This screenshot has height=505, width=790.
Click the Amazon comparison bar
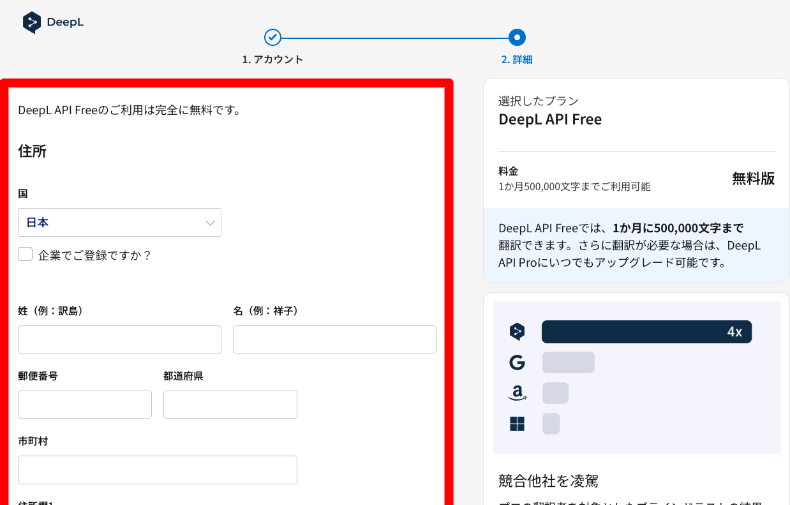pos(555,393)
